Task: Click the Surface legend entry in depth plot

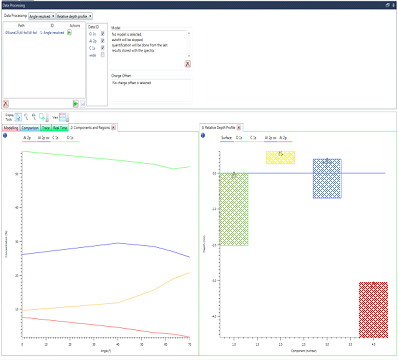Action: click(227, 139)
